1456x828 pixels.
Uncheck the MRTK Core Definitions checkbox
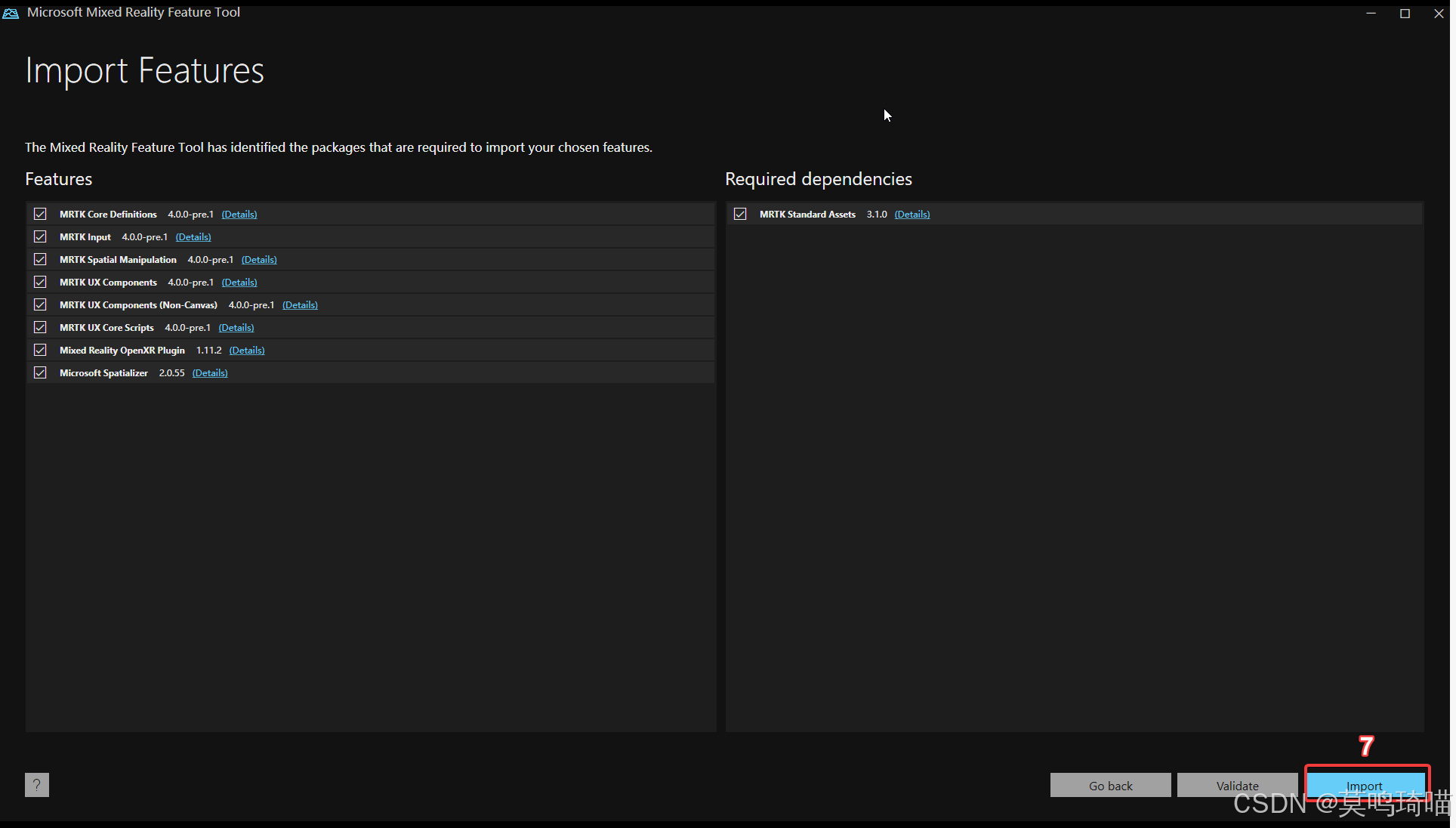click(x=40, y=215)
